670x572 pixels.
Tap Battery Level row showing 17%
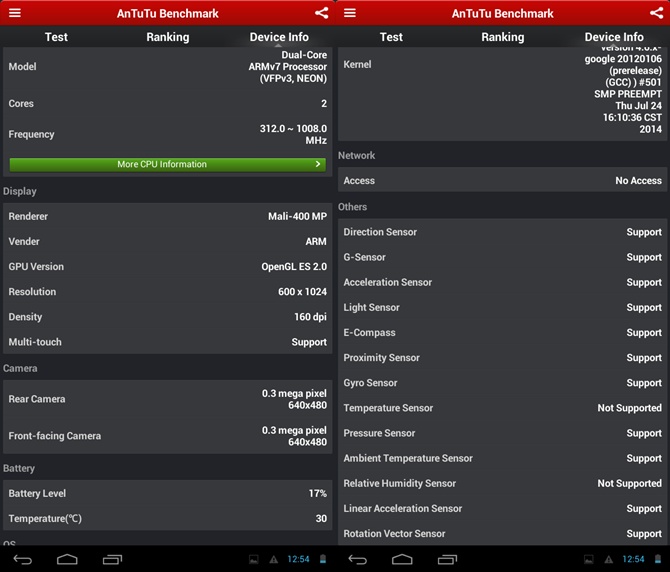(168, 493)
